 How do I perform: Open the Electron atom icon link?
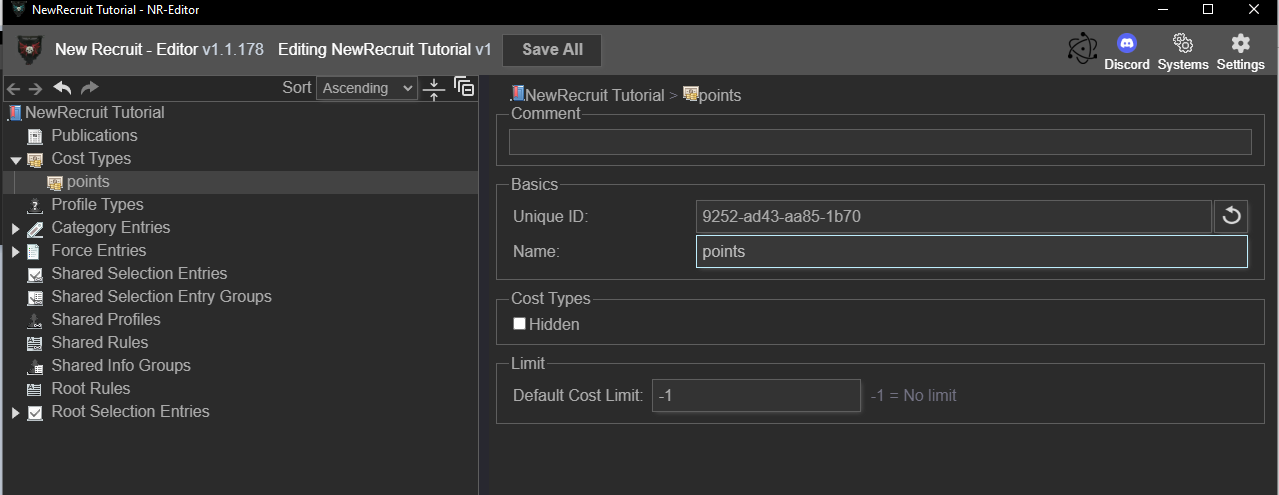1082,49
